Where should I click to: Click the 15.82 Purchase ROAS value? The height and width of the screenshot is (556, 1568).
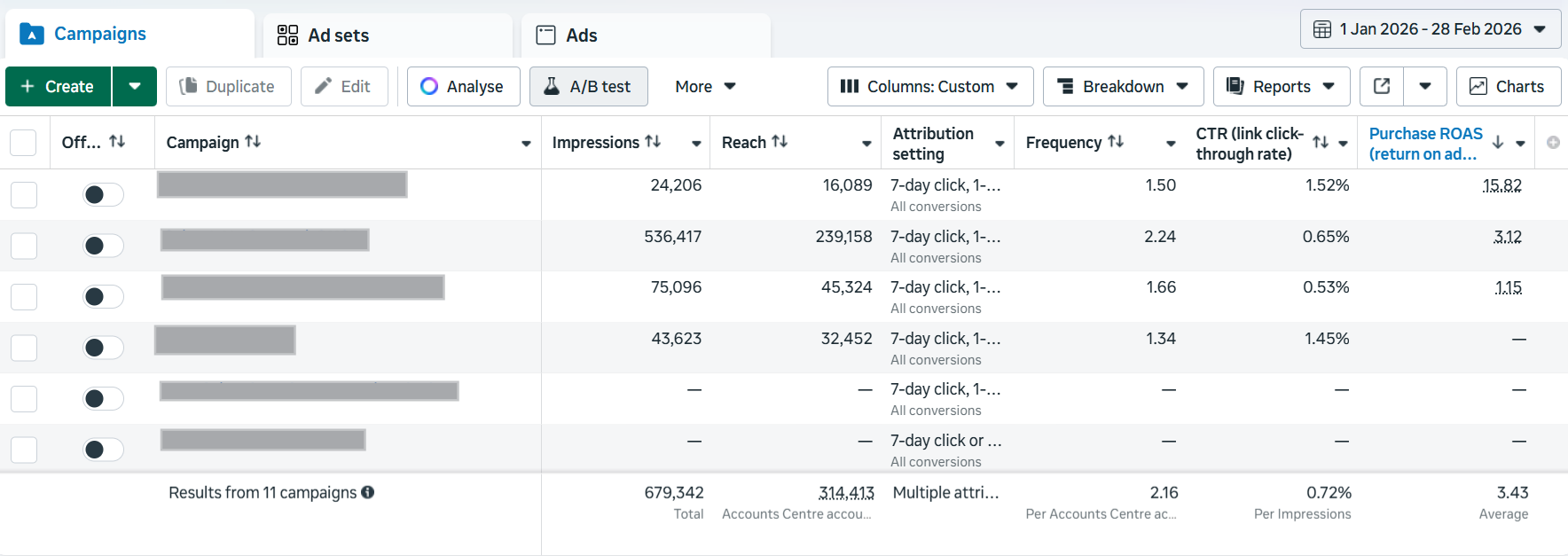(1501, 185)
